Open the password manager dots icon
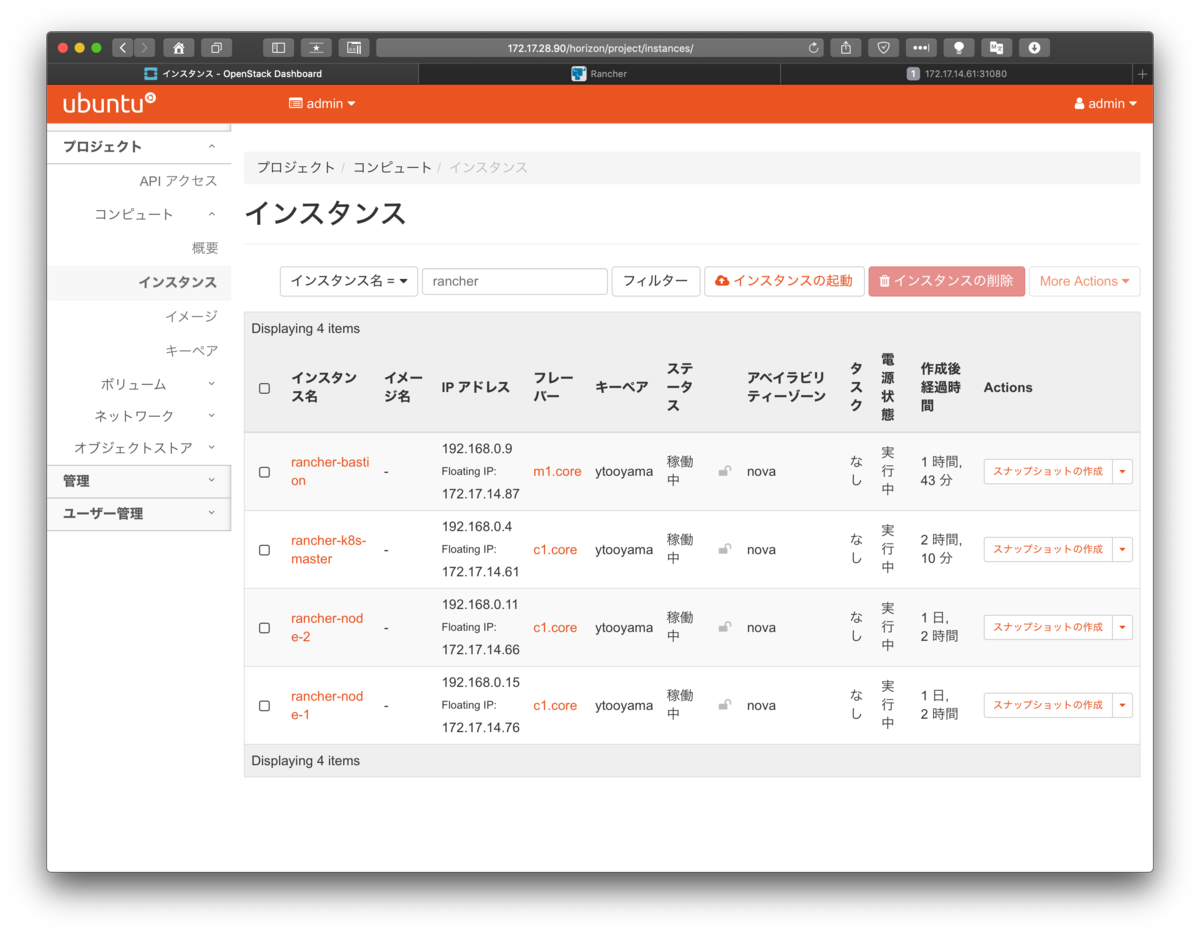1200x934 pixels. 921,48
